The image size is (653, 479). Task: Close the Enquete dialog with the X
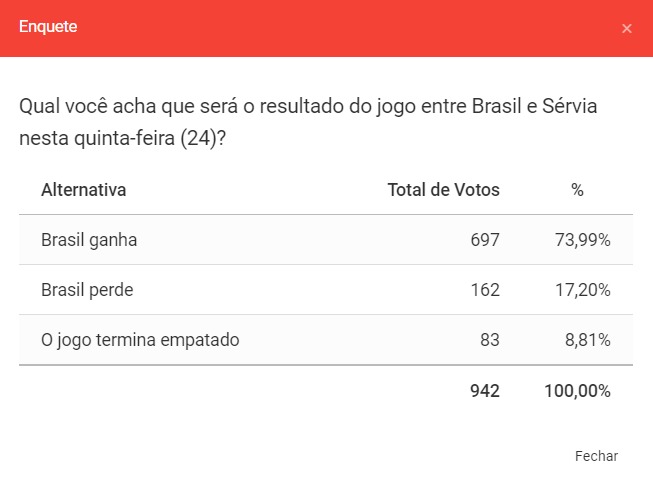point(627,28)
